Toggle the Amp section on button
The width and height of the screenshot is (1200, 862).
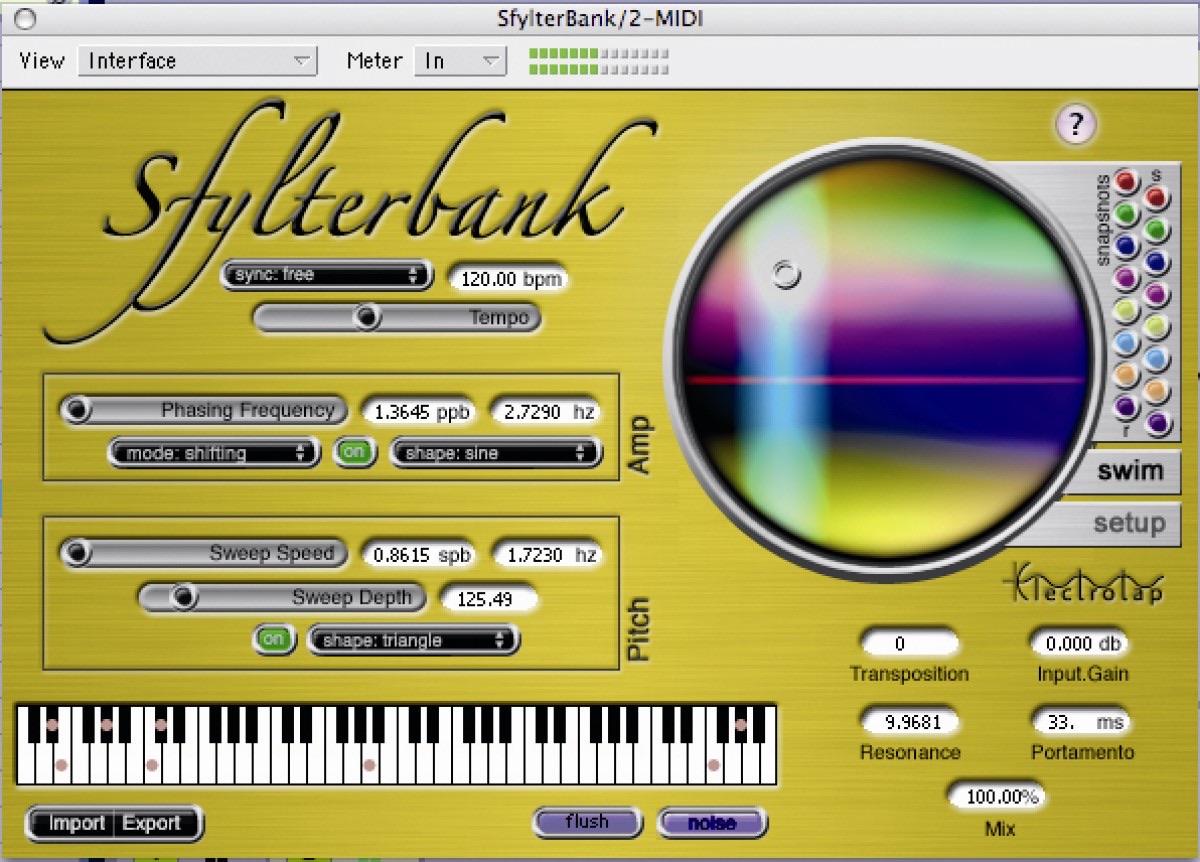point(354,452)
